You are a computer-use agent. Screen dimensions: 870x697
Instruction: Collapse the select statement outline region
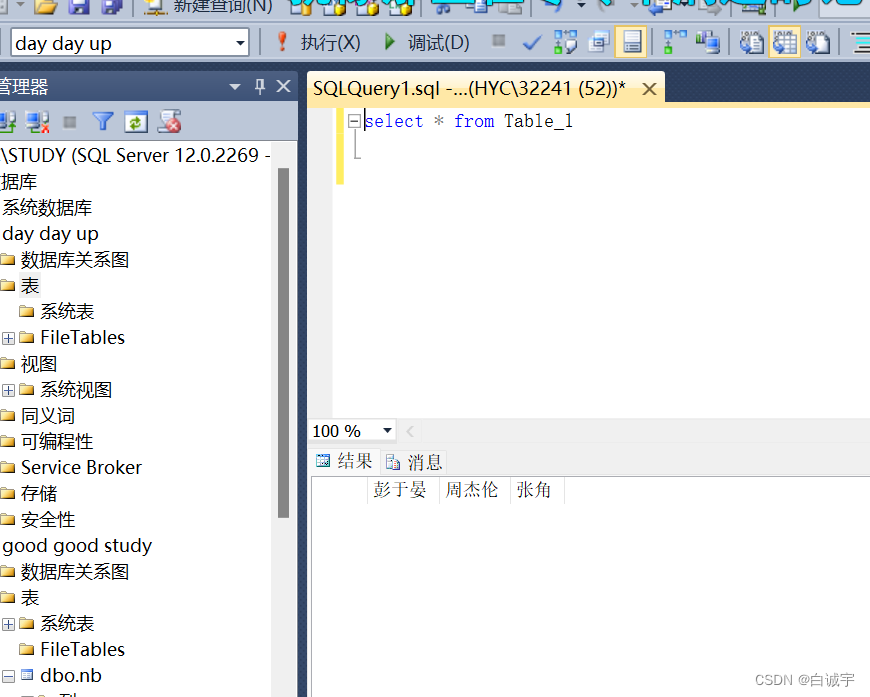click(354, 120)
